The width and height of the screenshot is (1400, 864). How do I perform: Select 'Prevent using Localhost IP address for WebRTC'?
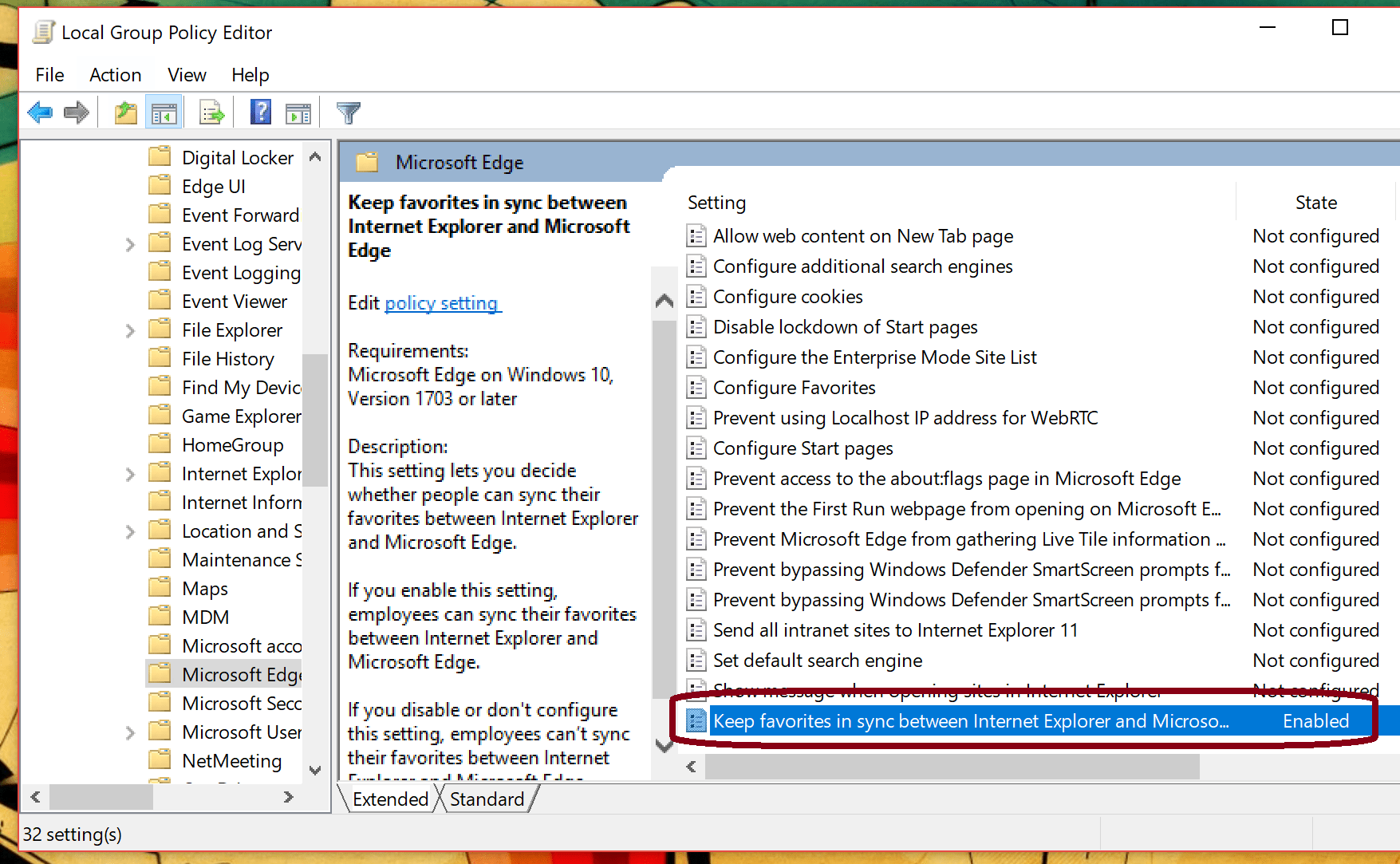[x=905, y=418]
